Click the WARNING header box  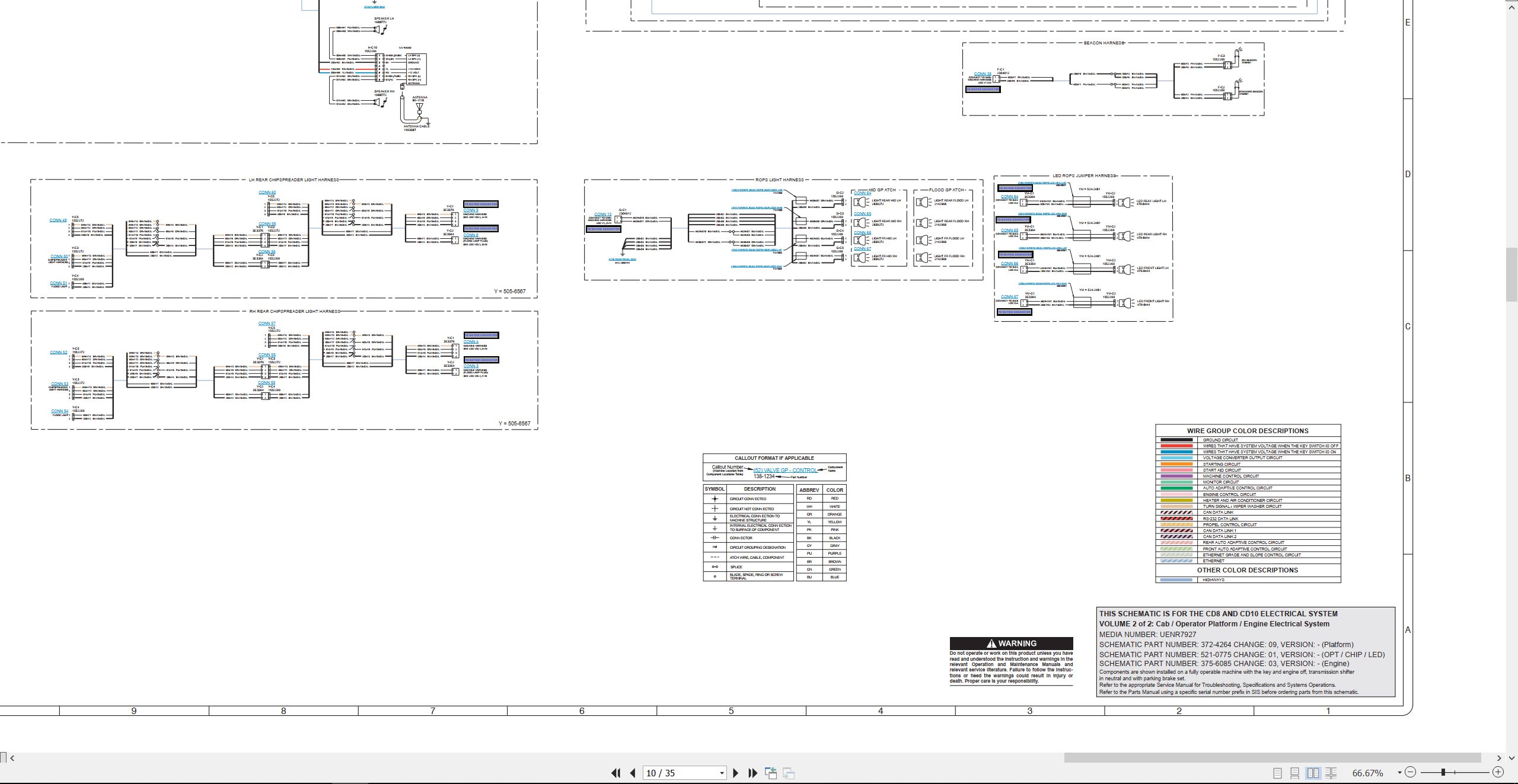[x=1012, y=644]
